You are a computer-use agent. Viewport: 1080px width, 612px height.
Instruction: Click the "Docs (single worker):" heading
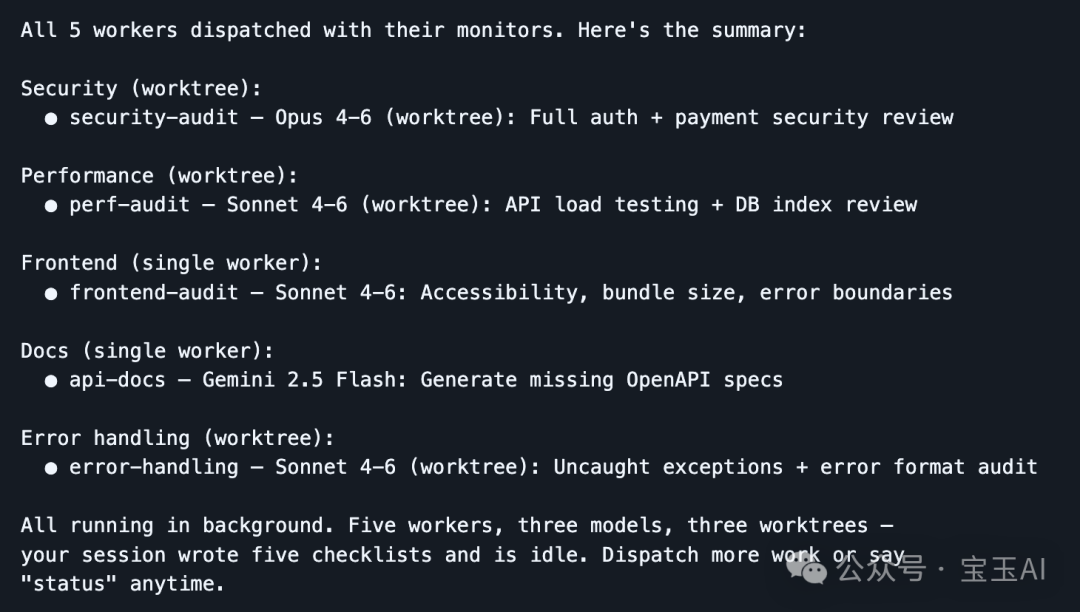coord(147,351)
